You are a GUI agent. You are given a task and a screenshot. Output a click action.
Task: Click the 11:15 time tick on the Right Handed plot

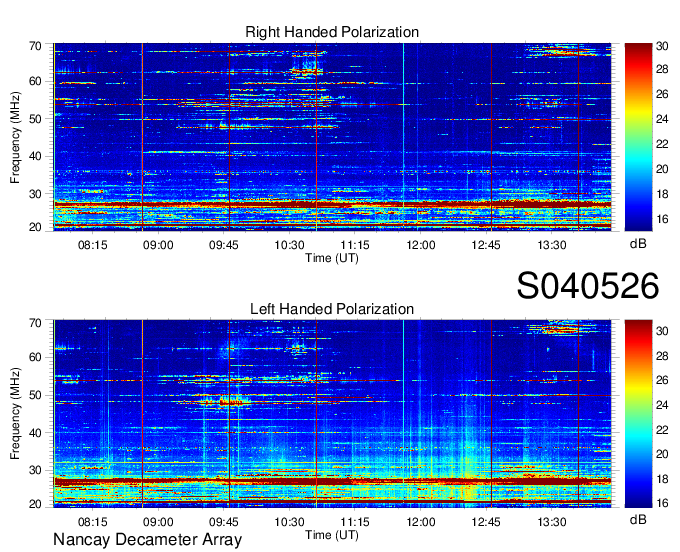tap(355, 245)
